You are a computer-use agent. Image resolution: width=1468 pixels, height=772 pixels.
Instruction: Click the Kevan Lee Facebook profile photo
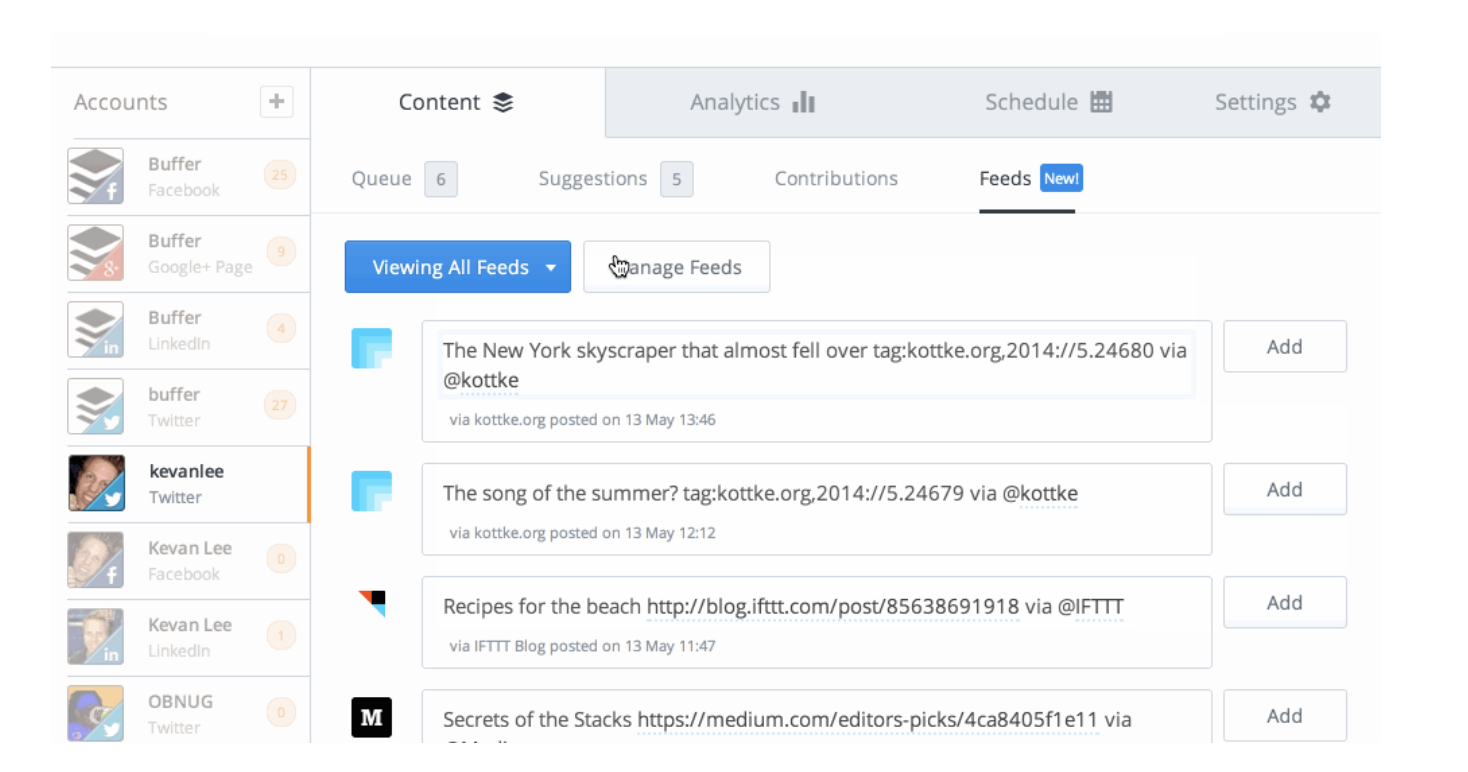click(96, 560)
